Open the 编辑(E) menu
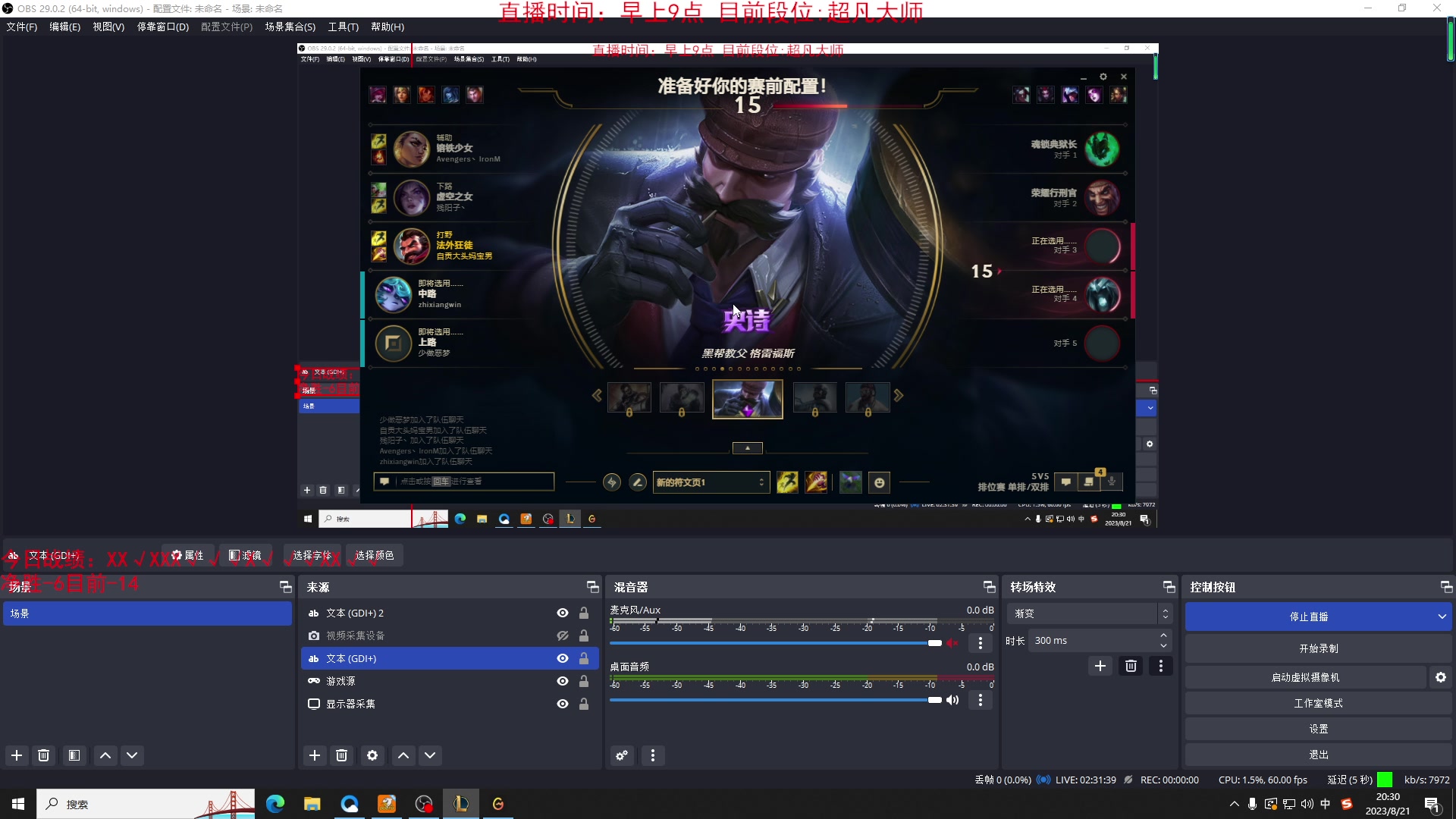The width and height of the screenshot is (1456, 819). [65, 27]
